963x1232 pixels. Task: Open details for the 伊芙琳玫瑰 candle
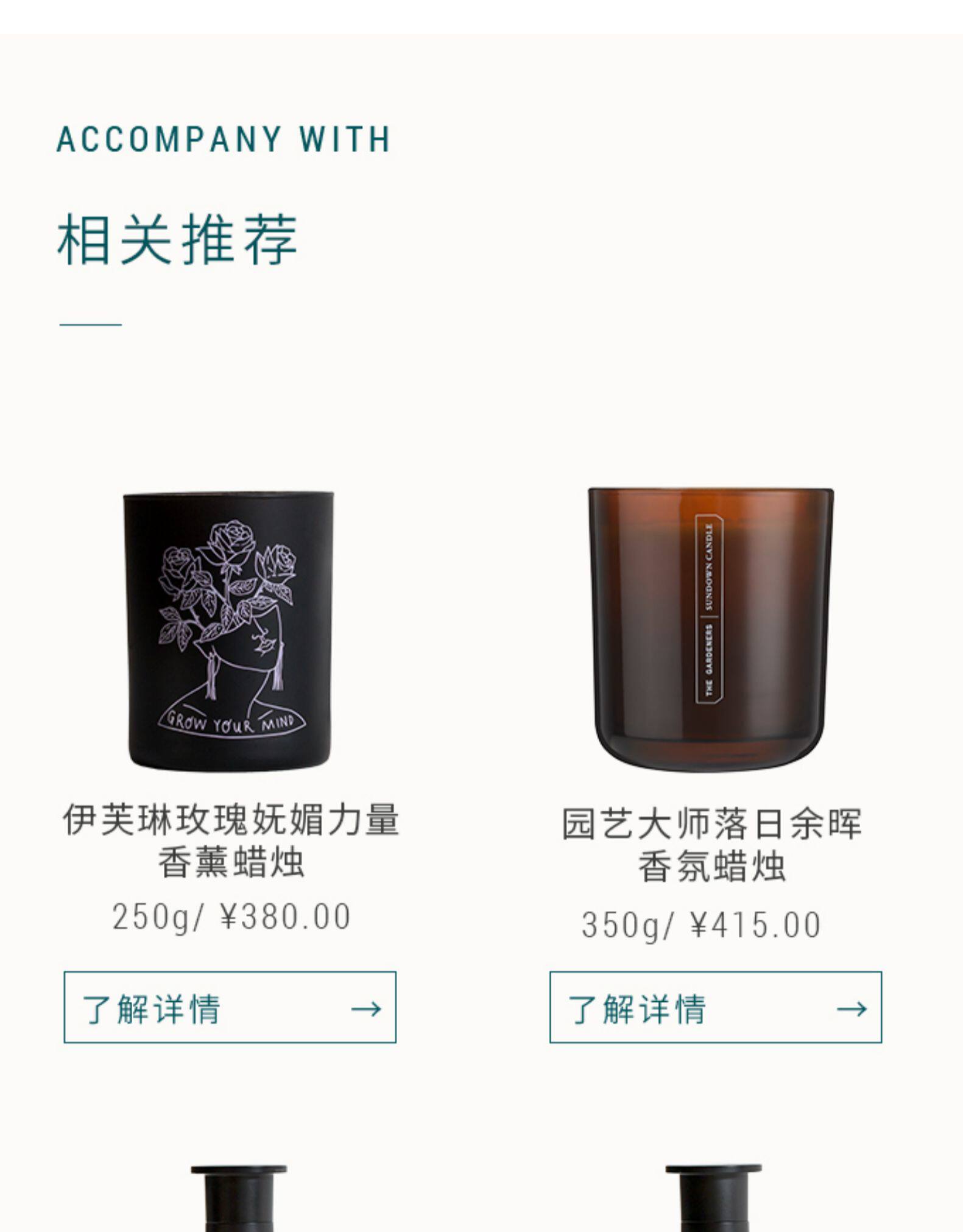point(230,1007)
